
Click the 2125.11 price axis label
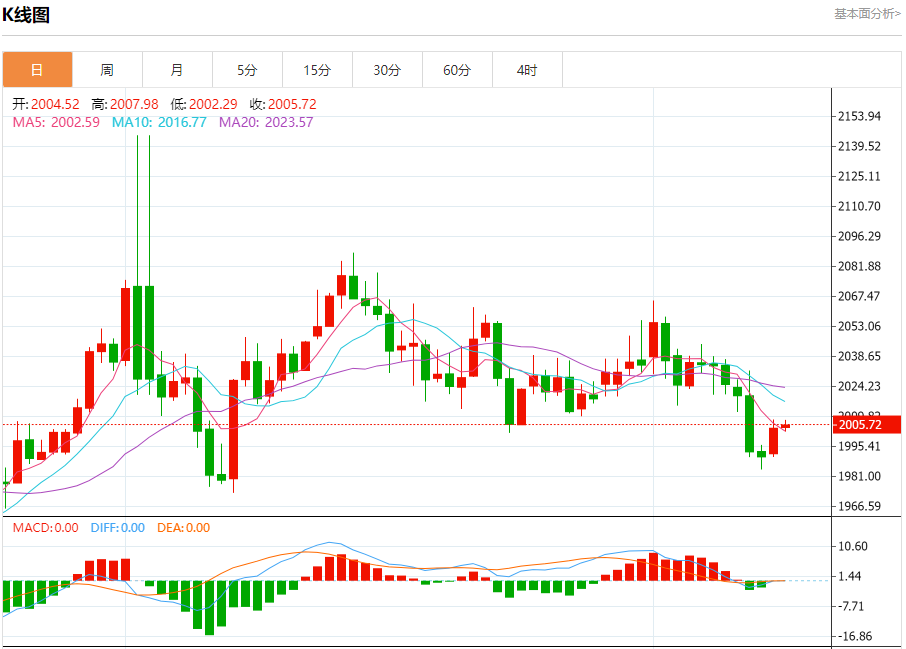[860, 176]
